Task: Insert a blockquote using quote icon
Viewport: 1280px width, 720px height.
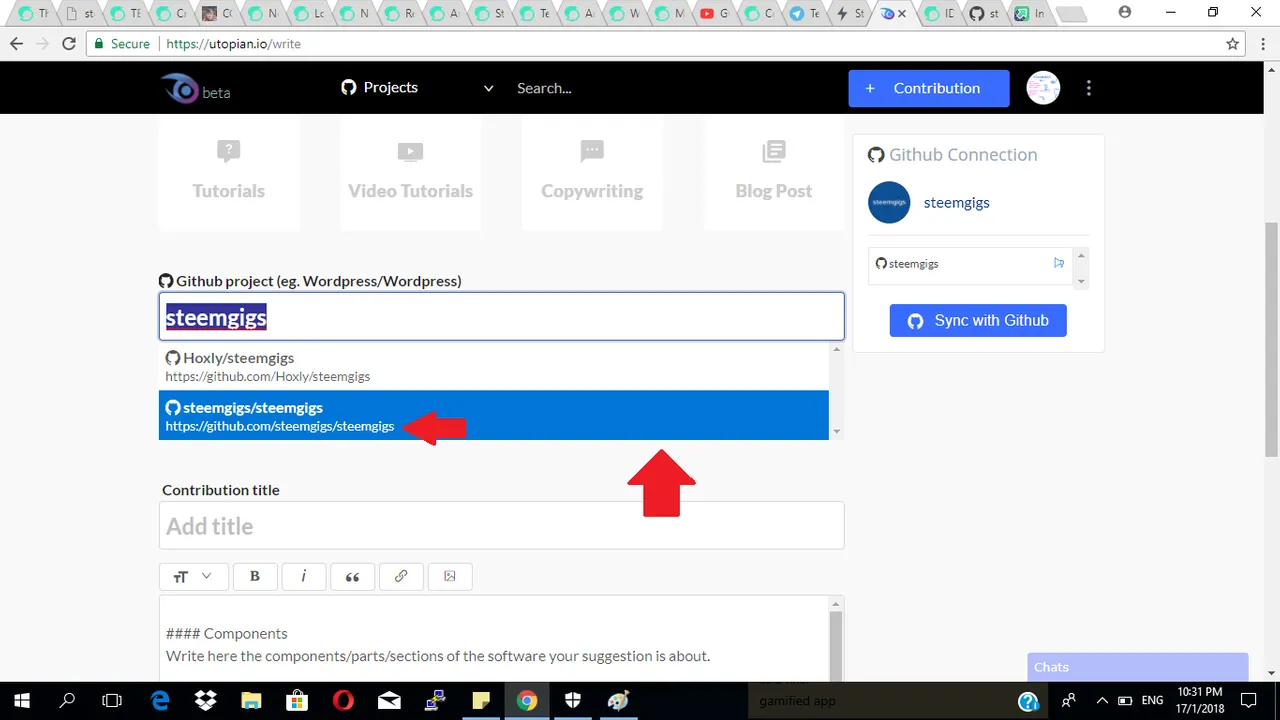Action: 352,576
